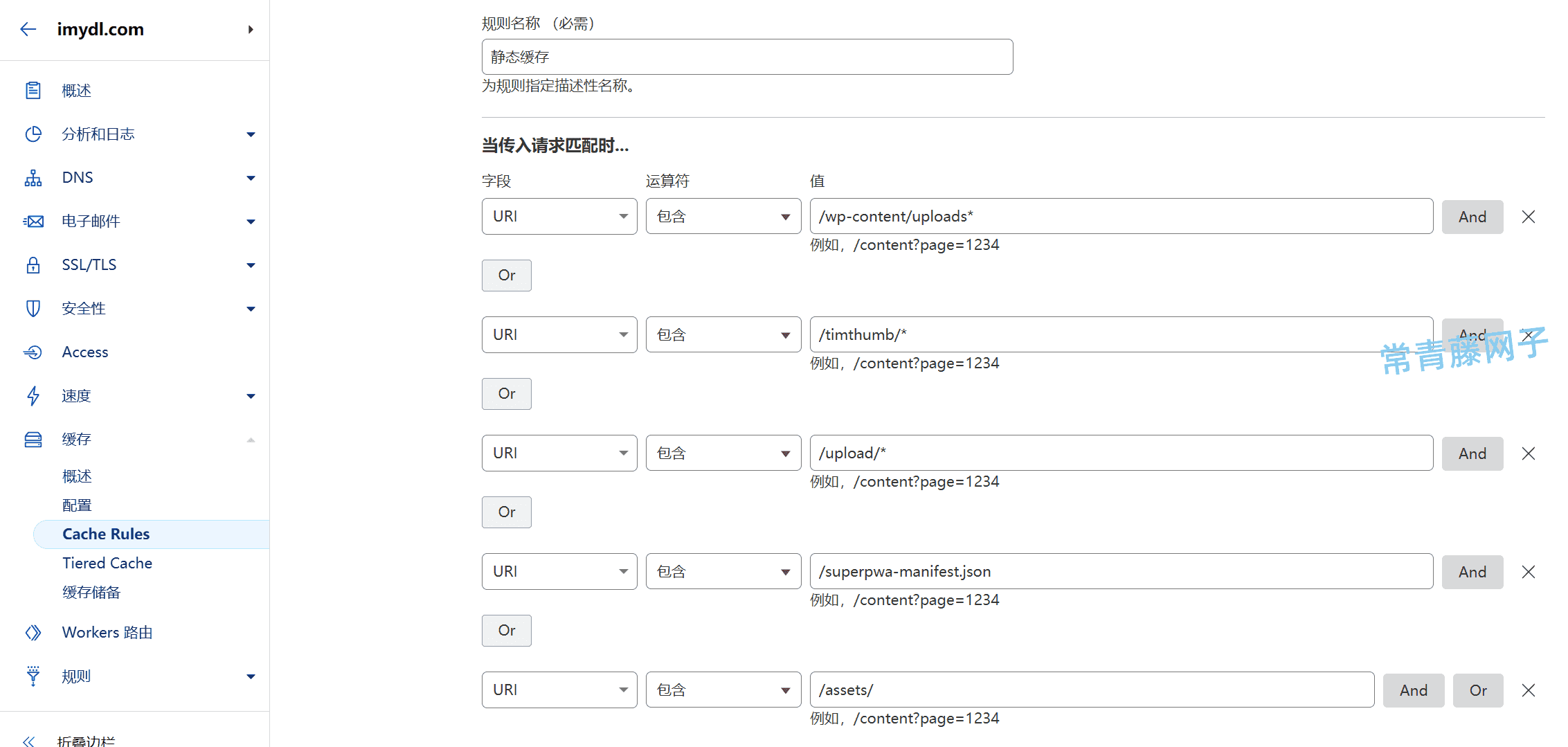This screenshot has width=1568, height=747.
Task: Click the Workers 路由 diamond icon
Action: pyautogui.click(x=33, y=633)
